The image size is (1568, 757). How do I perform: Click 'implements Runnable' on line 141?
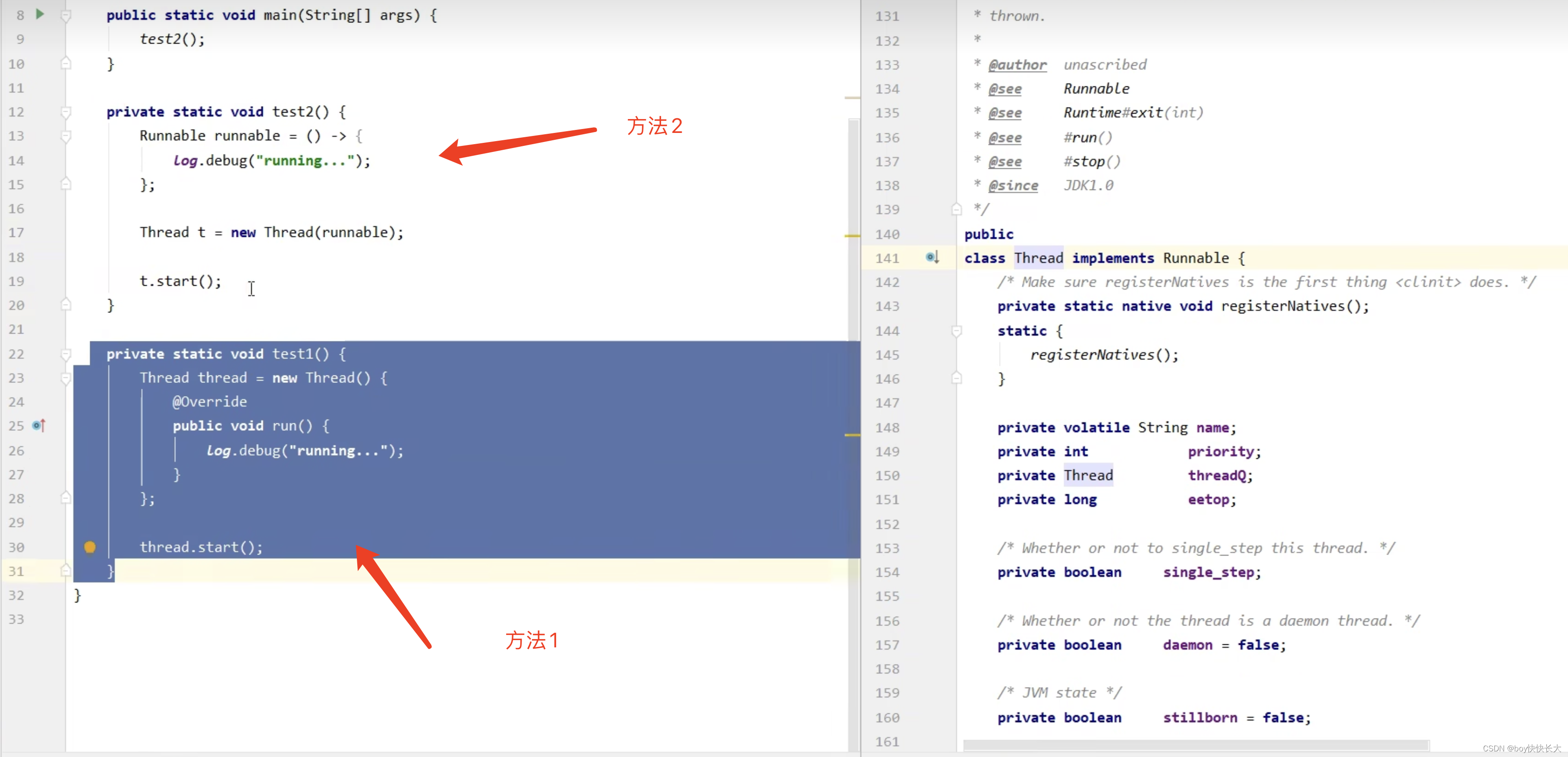point(1150,258)
